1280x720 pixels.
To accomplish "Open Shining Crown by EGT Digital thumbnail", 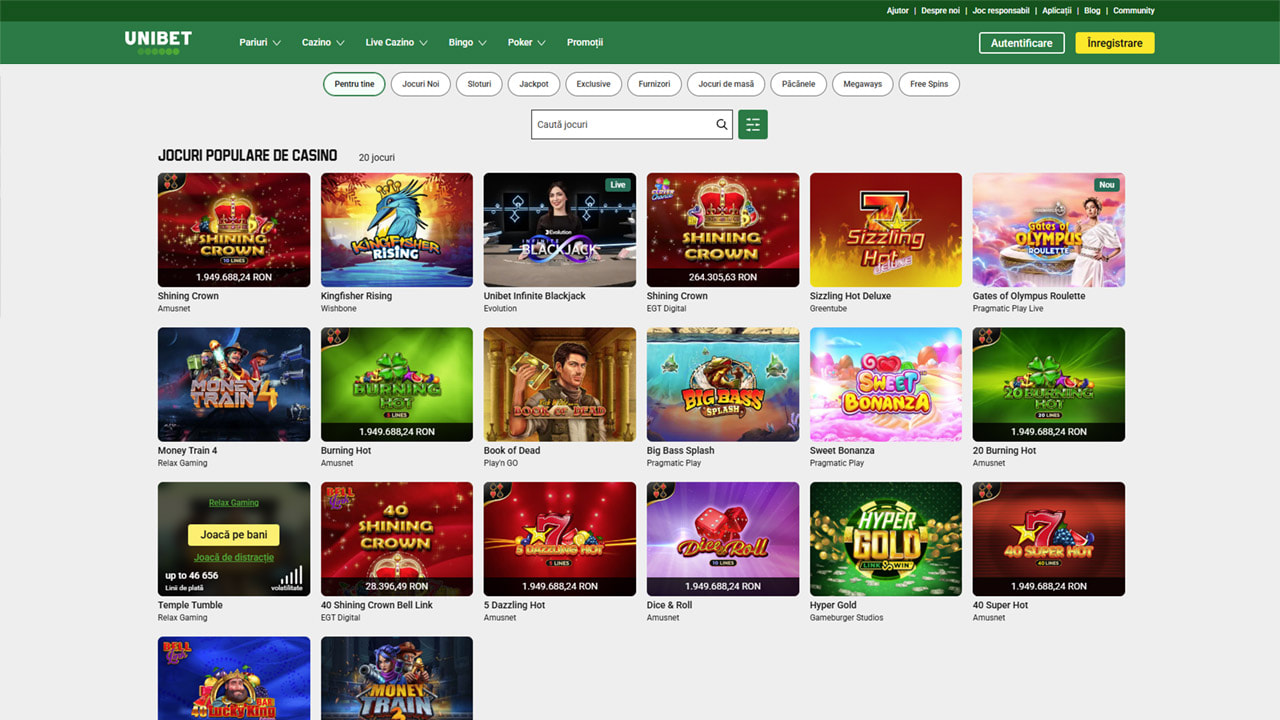I will (723, 230).
